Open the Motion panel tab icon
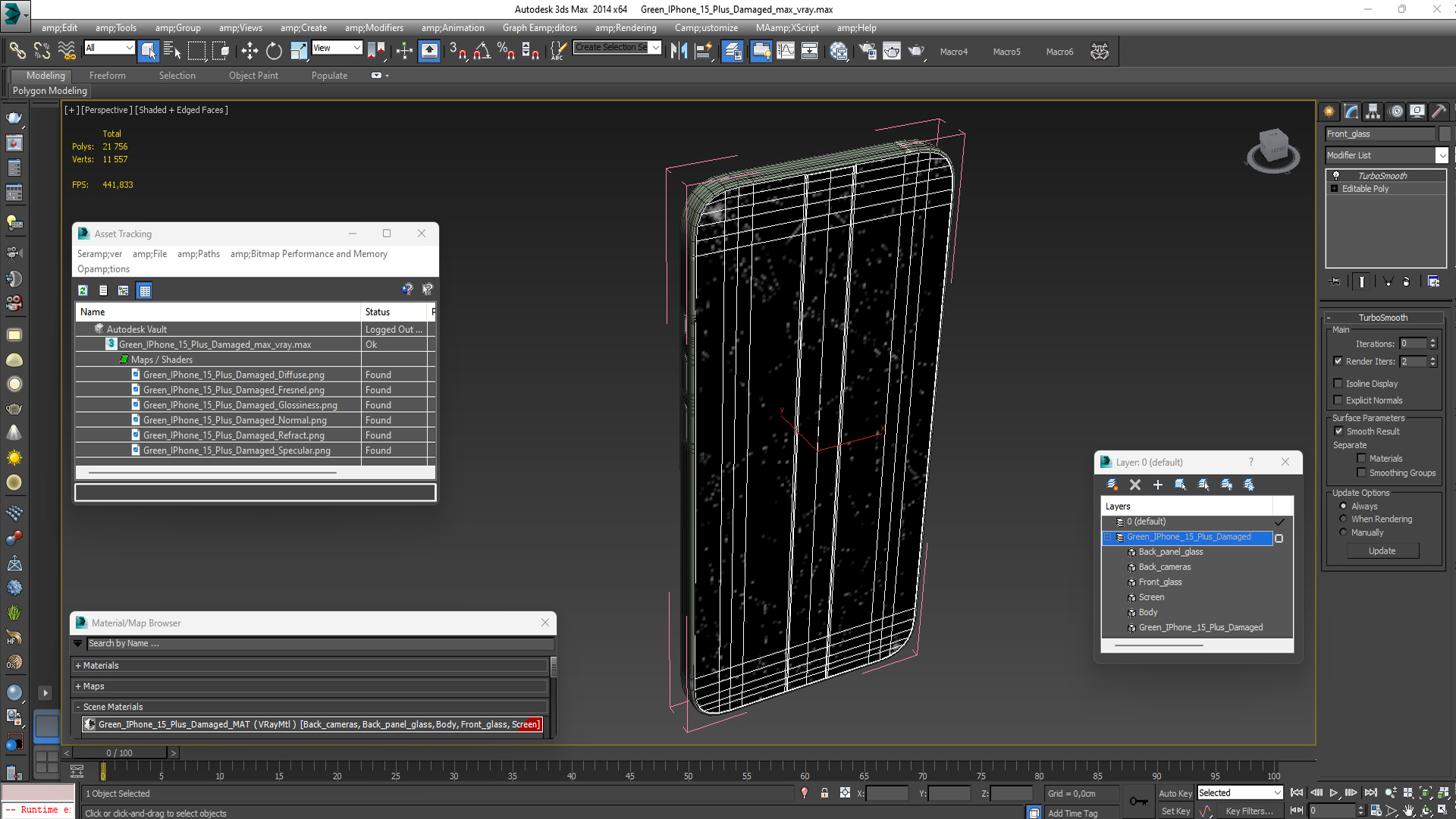 [1395, 111]
